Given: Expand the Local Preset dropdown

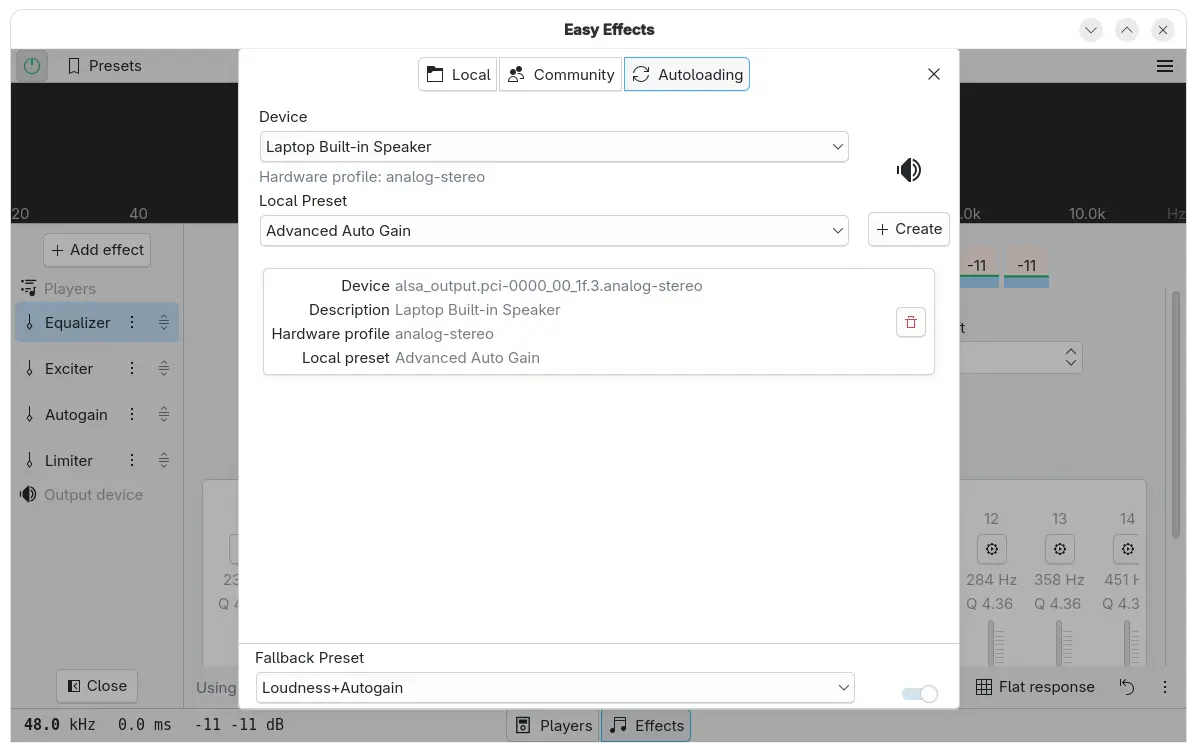Looking at the screenshot, I should tap(553, 231).
